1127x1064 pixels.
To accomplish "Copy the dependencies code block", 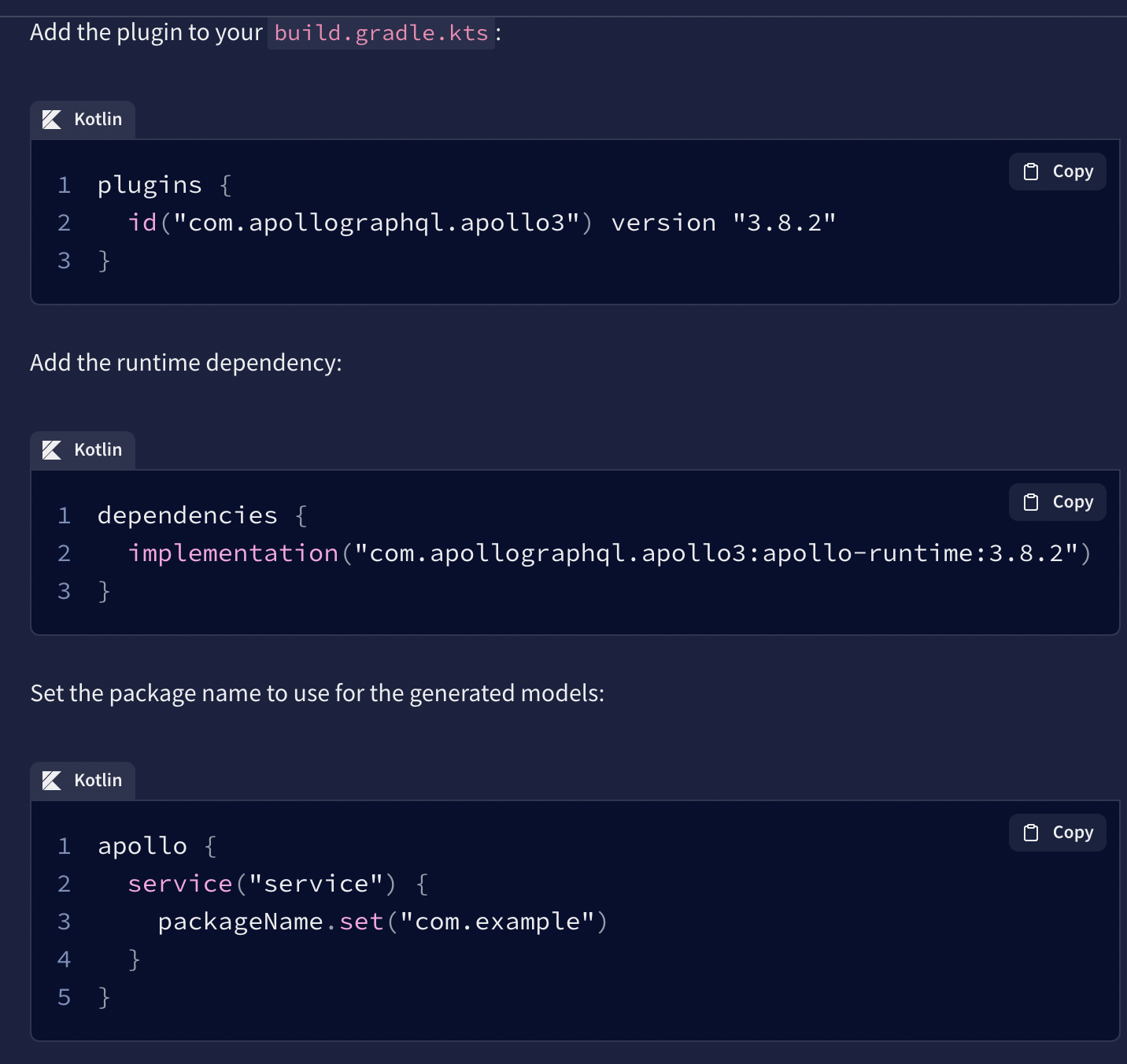I will pos(1057,502).
